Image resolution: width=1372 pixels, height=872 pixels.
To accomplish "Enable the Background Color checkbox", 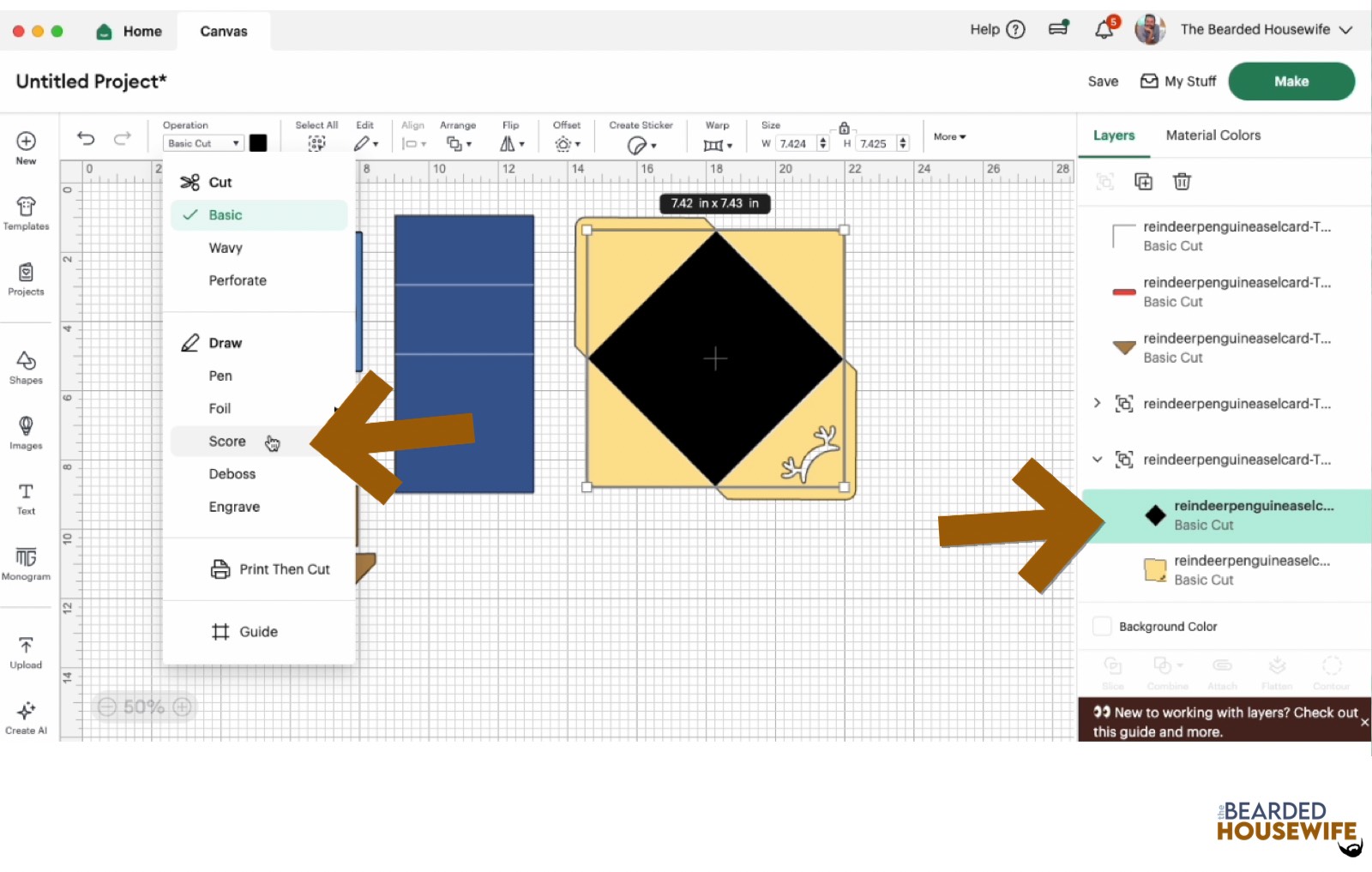I will [1102, 627].
